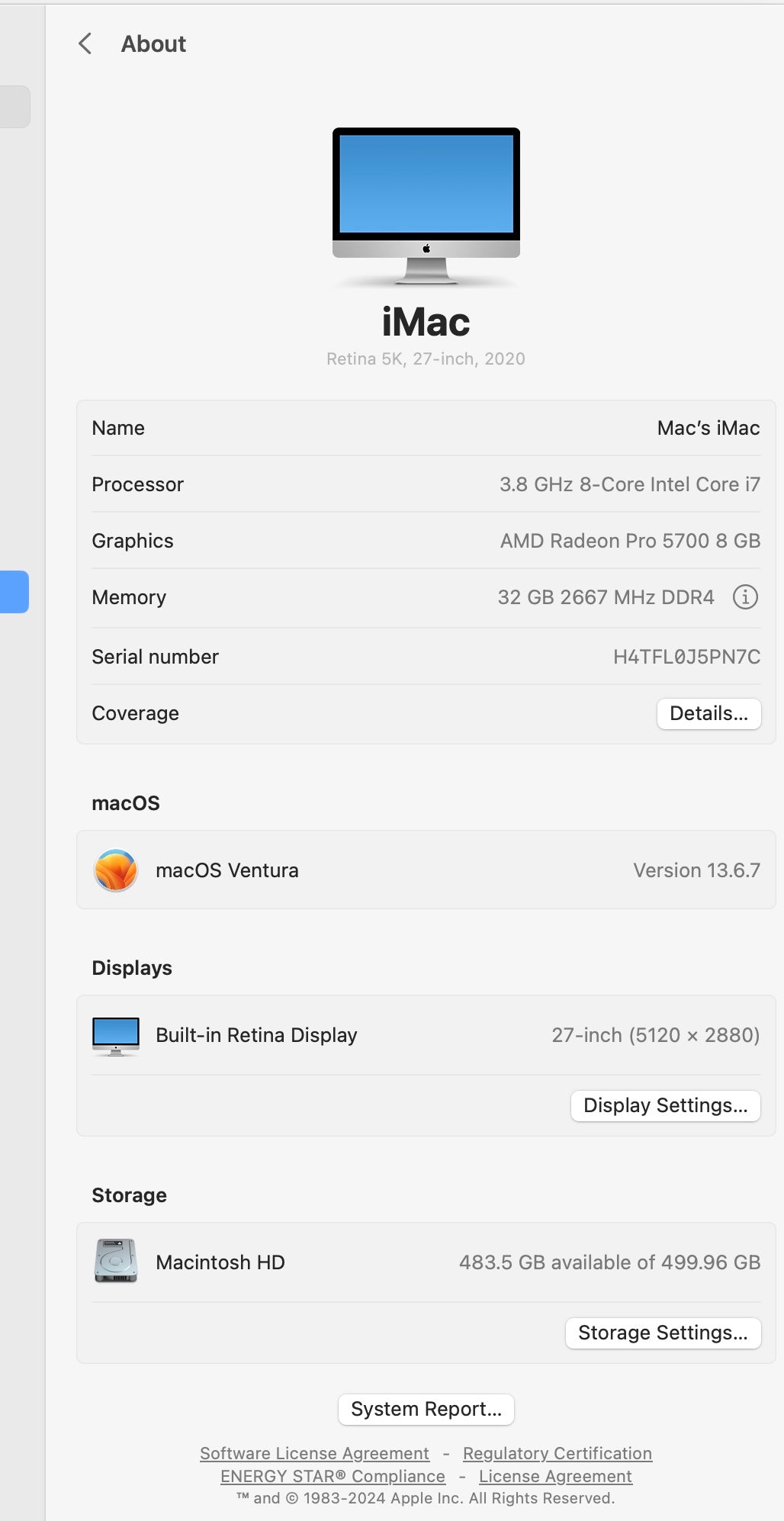This screenshot has height=1521, width=784.
Task: Click the macOS Ventura logo icon
Action: [116, 870]
